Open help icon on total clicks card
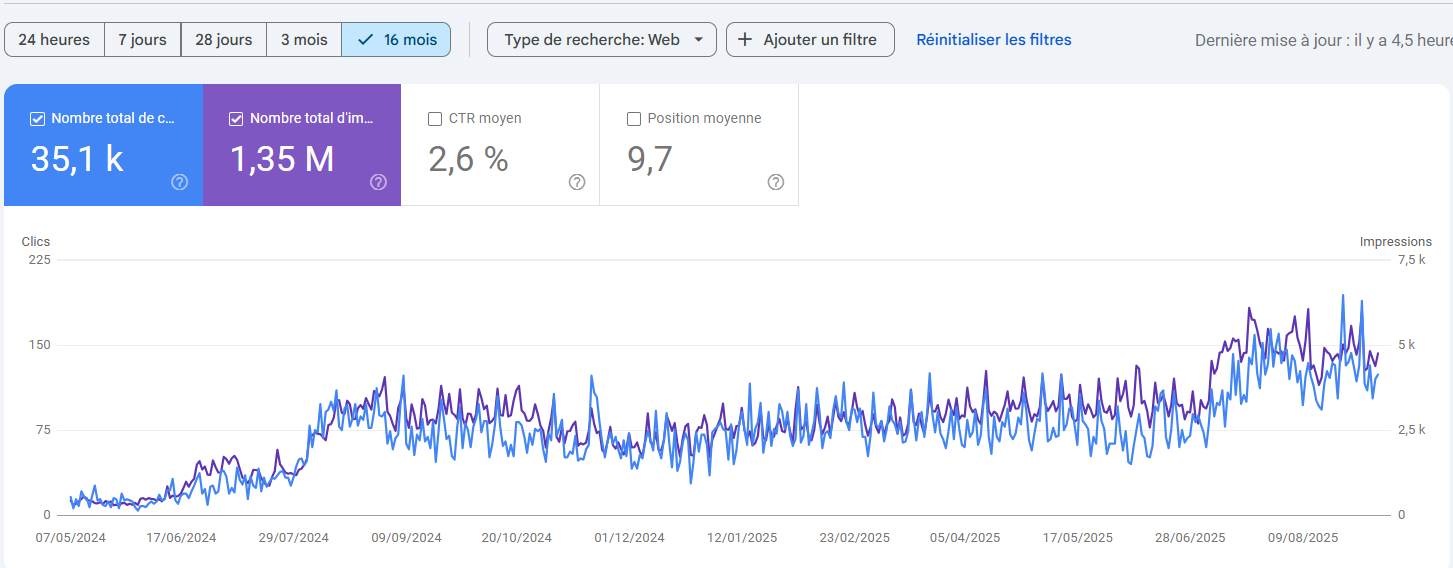The height and width of the screenshot is (568, 1453). 180,182
